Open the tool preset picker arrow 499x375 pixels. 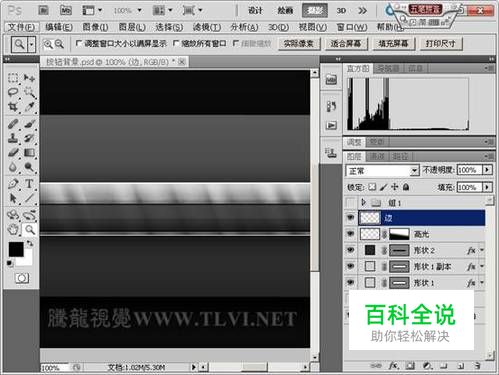(x=32, y=44)
